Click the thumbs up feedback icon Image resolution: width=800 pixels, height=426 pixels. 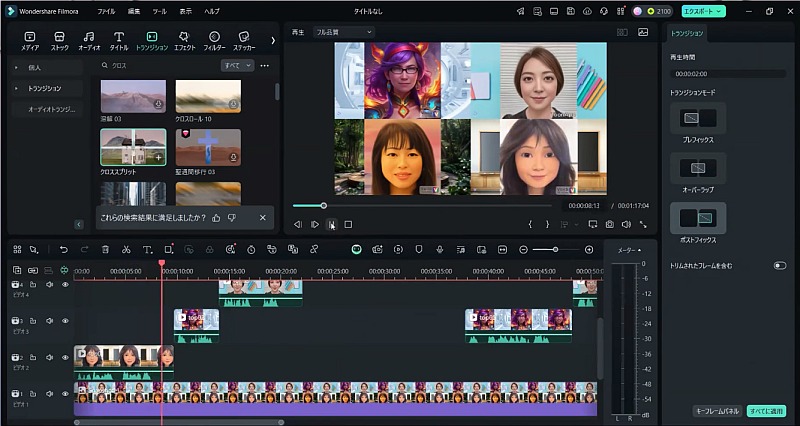tap(217, 217)
